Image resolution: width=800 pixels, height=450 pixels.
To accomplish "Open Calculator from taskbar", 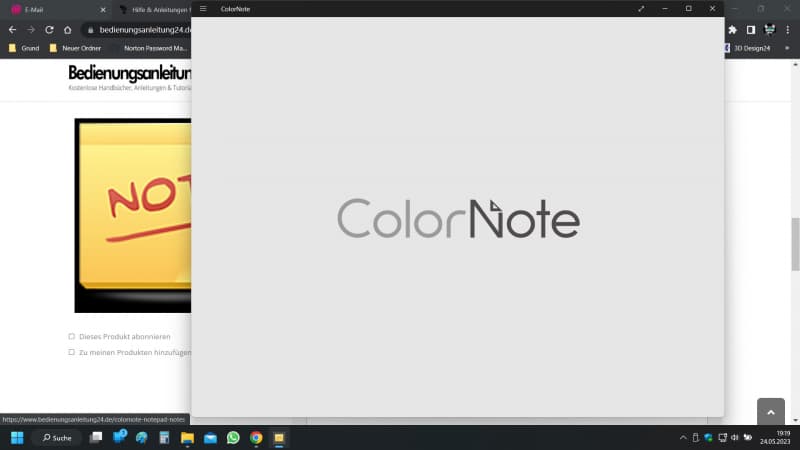I will tap(164, 438).
